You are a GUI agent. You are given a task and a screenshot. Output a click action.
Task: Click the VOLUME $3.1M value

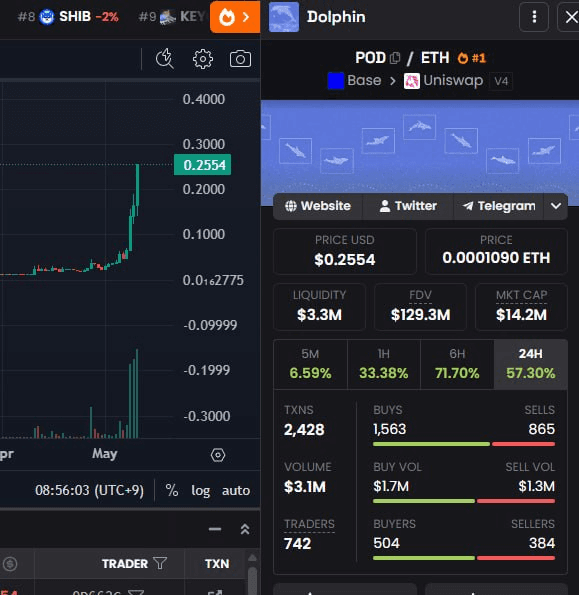305,487
